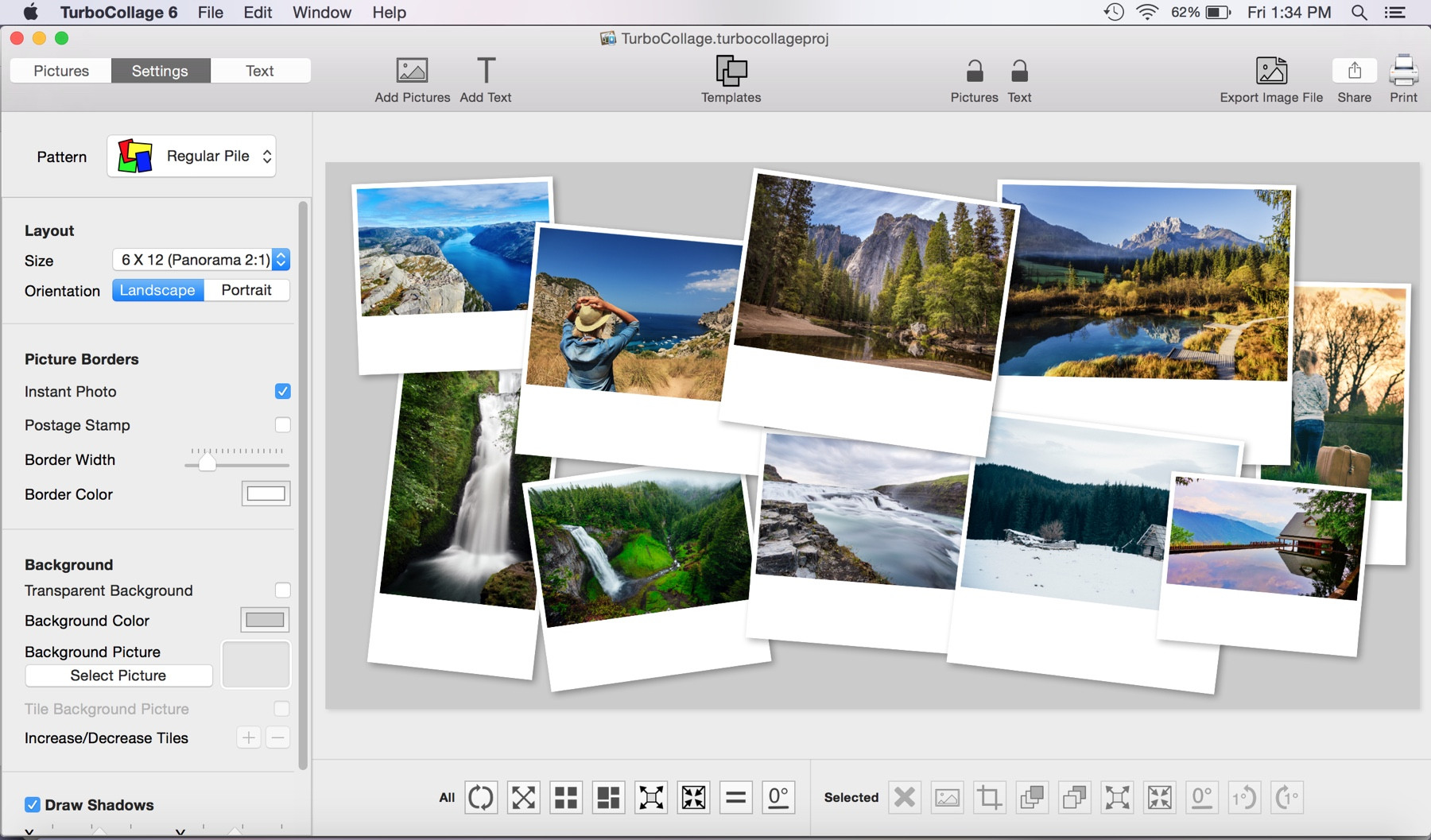Open the Share menu
1431x840 pixels.
tap(1355, 71)
